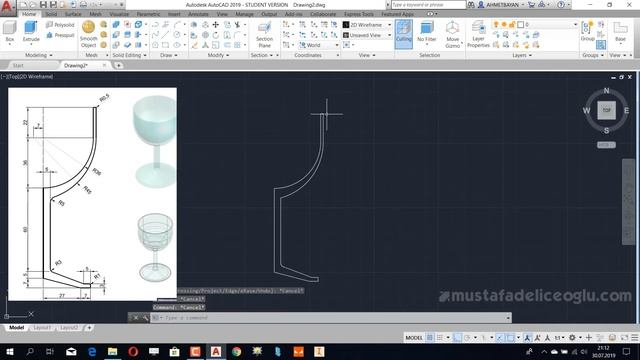Add a new drawing tab with plus button
This screenshot has width=640, height=360.
coord(118,65)
